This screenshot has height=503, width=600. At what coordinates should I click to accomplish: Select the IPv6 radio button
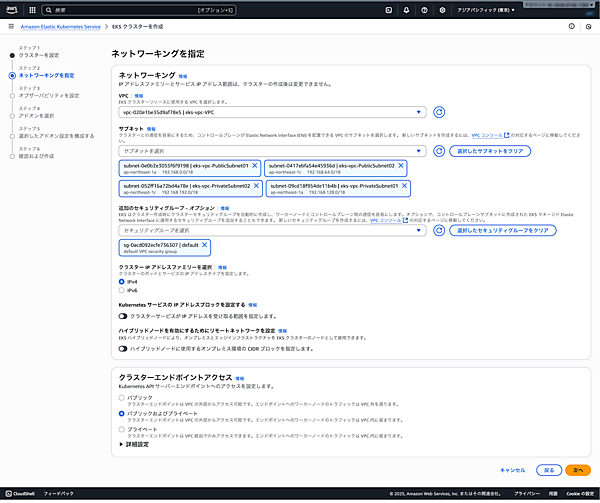coord(122,288)
